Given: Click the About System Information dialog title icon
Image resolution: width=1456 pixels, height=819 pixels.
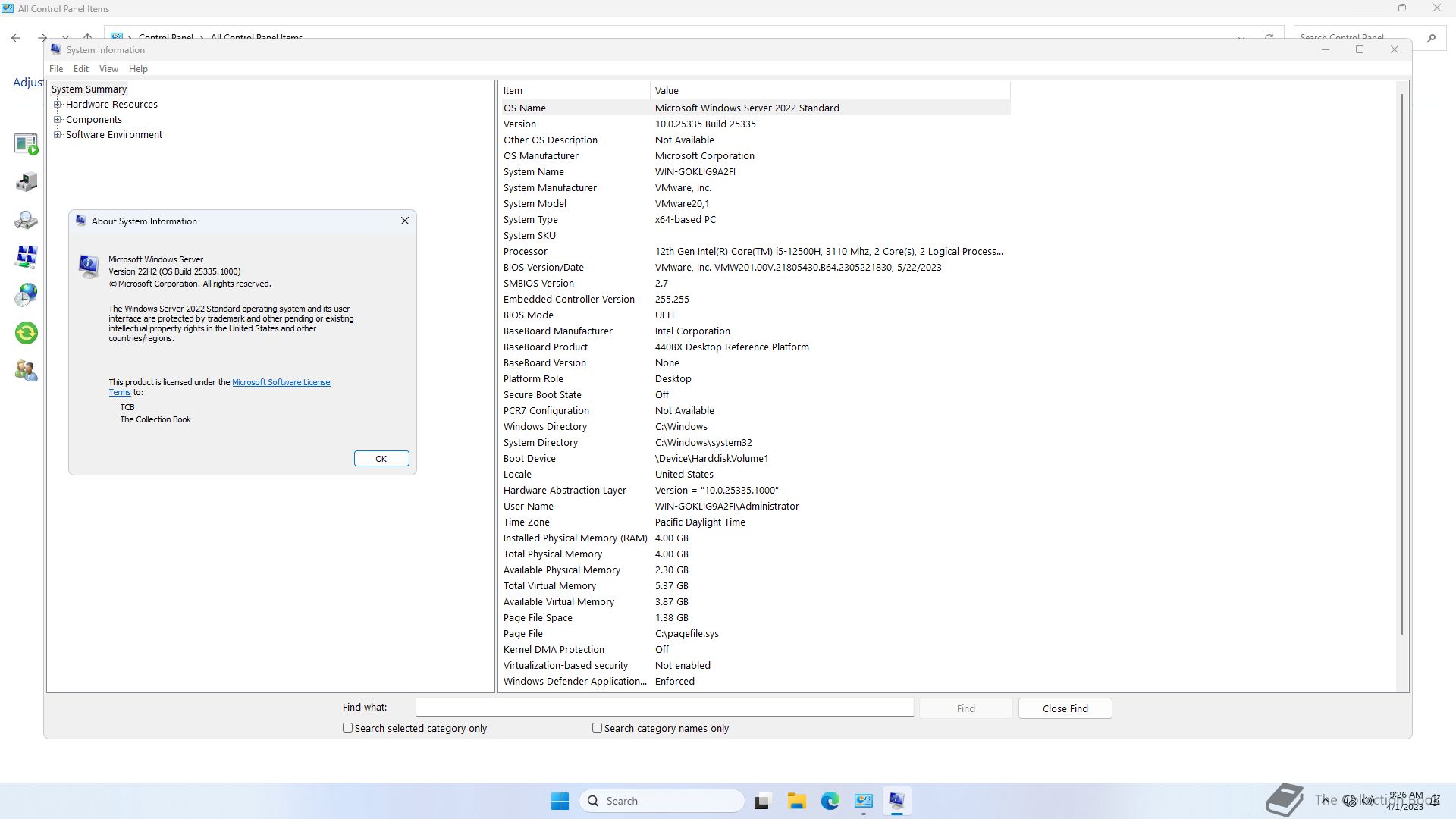Looking at the screenshot, I should (80, 221).
